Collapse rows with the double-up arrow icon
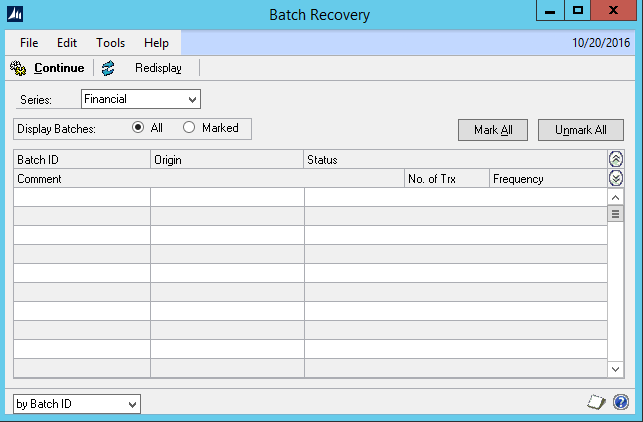This screenshot has height=422, width=643. (616, 159)
